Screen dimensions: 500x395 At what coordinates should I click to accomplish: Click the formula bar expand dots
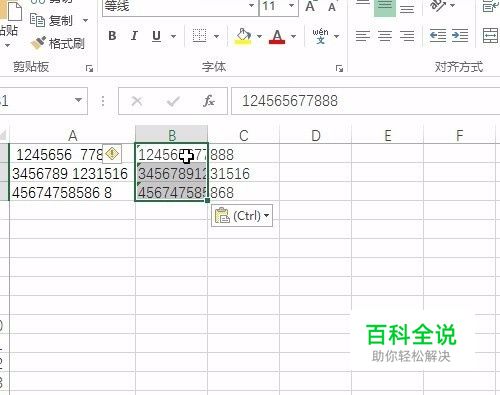[103, 101]
